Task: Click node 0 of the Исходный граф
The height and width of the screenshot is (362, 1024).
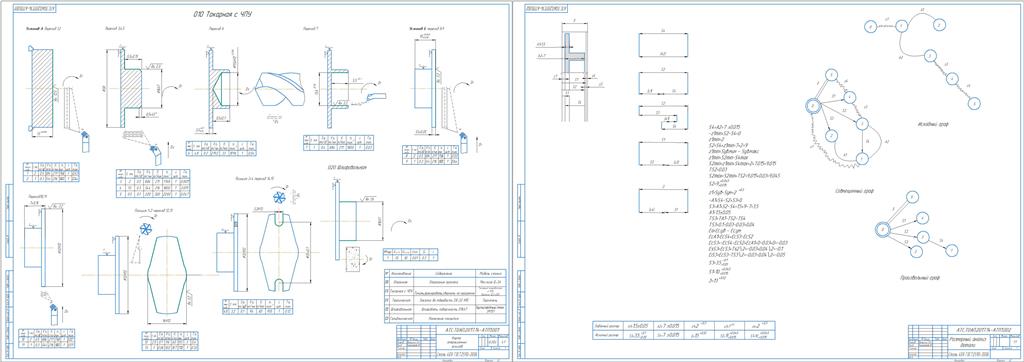Action: click(870, 26)
